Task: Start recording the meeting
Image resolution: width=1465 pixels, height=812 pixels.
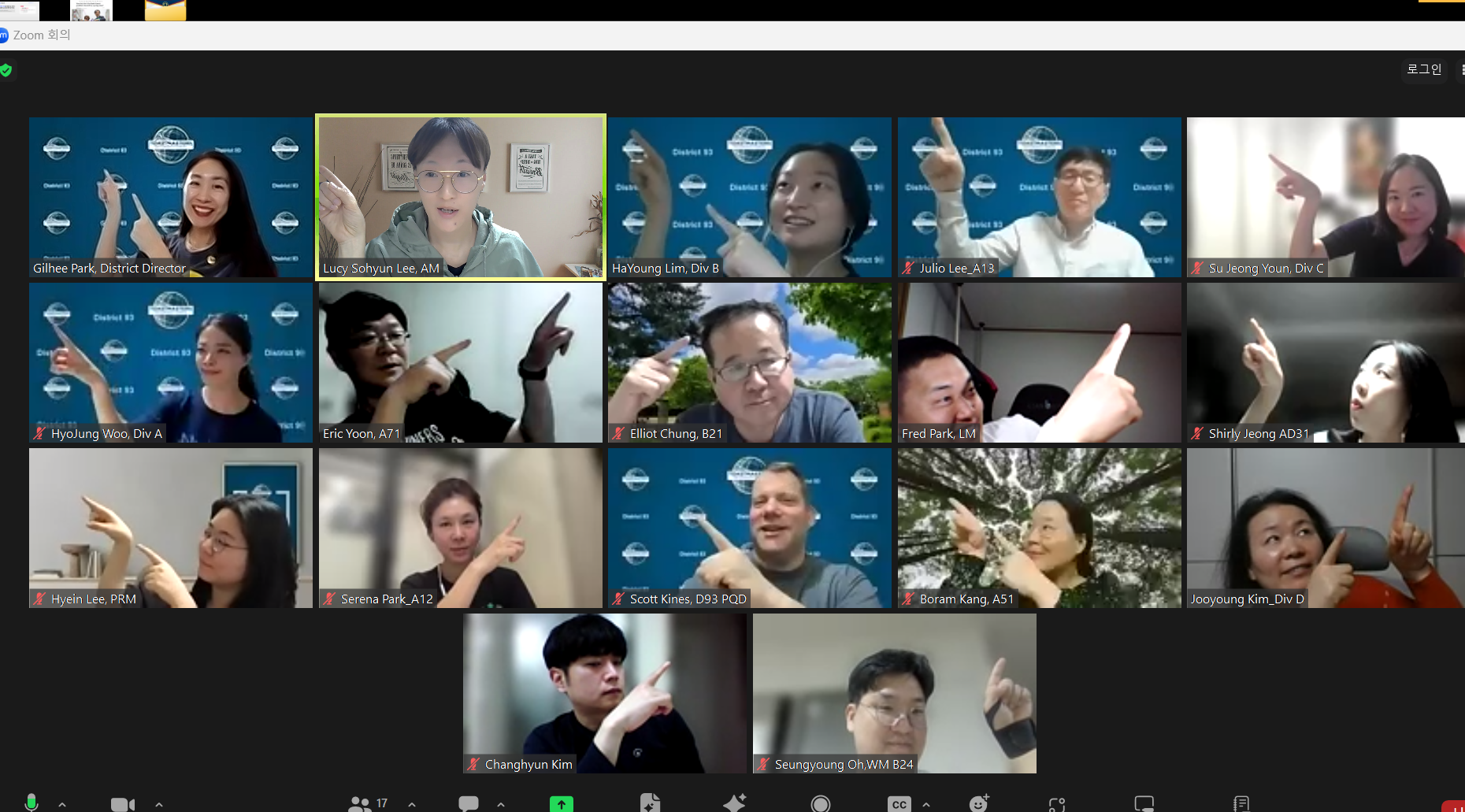Action: 821,803
